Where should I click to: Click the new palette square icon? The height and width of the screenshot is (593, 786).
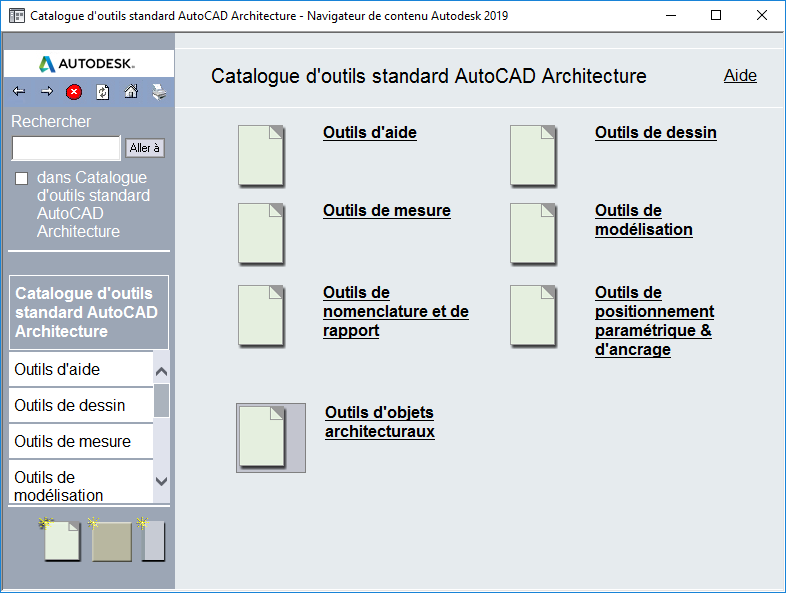point(111,541)
